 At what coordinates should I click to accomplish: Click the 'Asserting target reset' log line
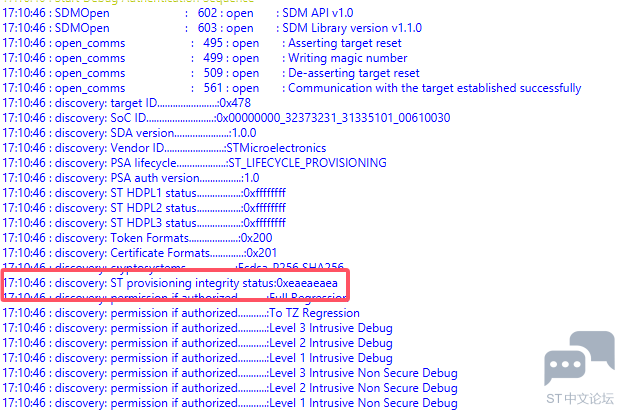(202, 43)
